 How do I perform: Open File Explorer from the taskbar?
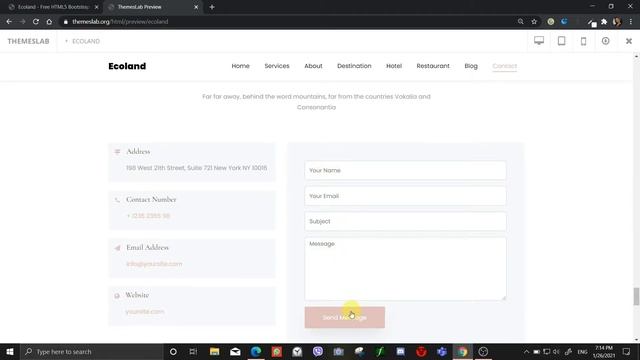point(214,351)
